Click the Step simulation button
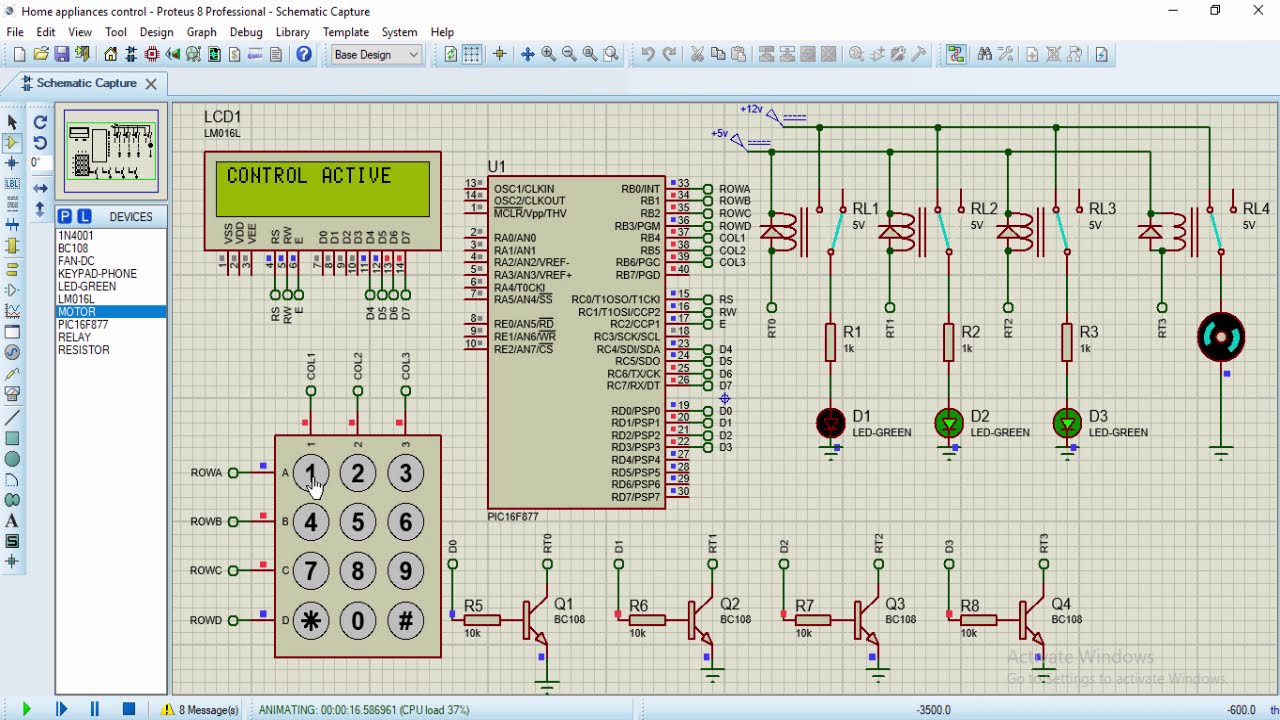Viewport: 1280px width, 720px height. click(x=61, y=709)
